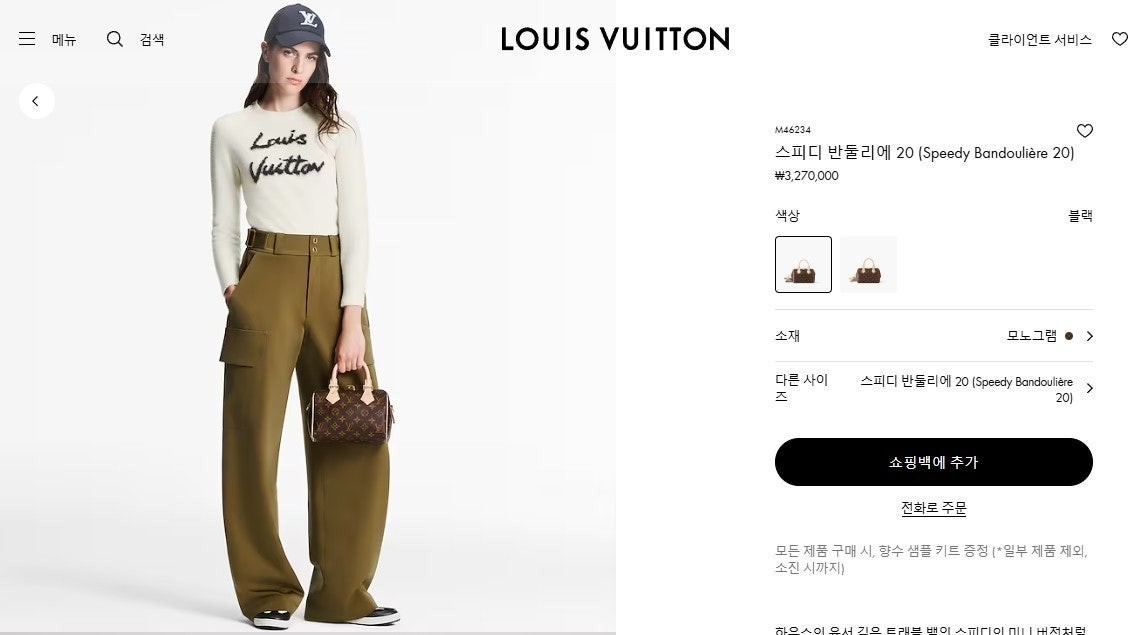Click 메뉴 menu label
Image resolution: width=1132 pixels, height=635 pixels.
coord(64,40)
